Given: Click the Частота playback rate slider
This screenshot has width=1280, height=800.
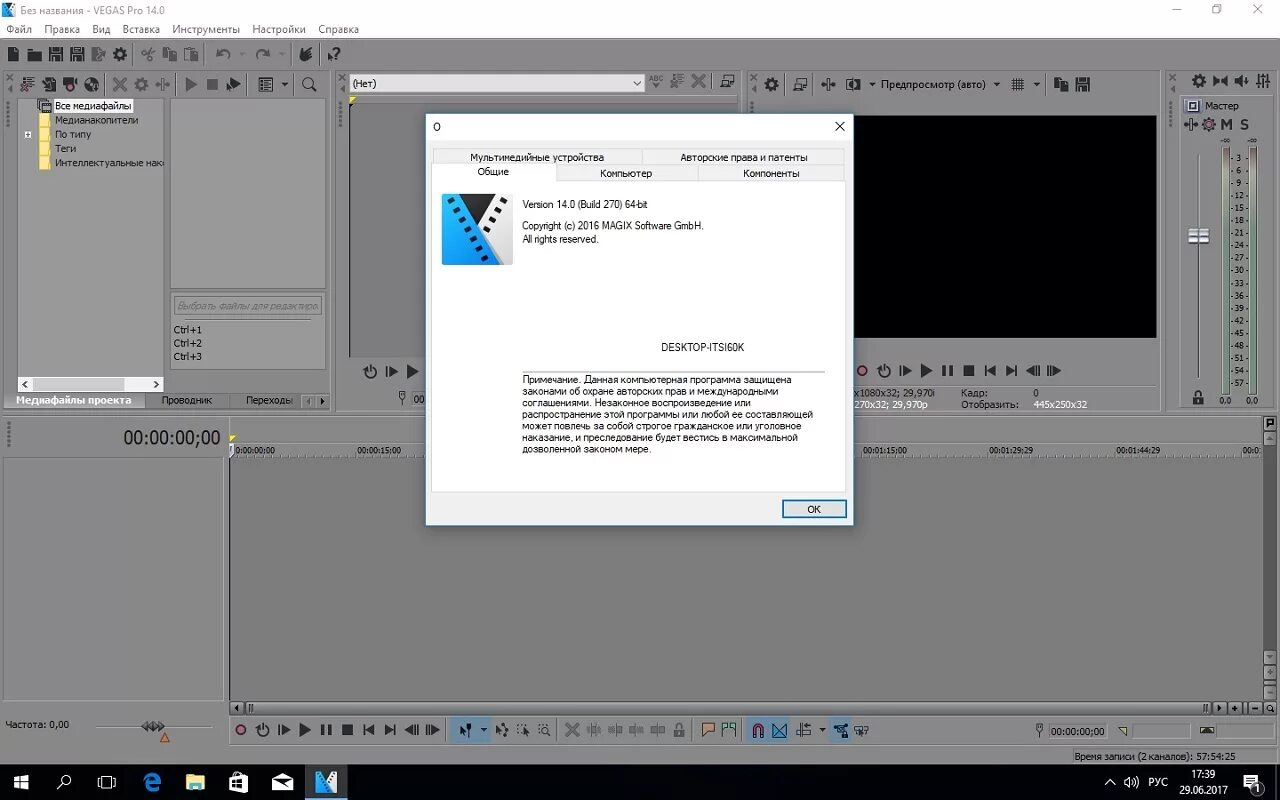Looking at the screenshot, I should click(x=153, y=727).
